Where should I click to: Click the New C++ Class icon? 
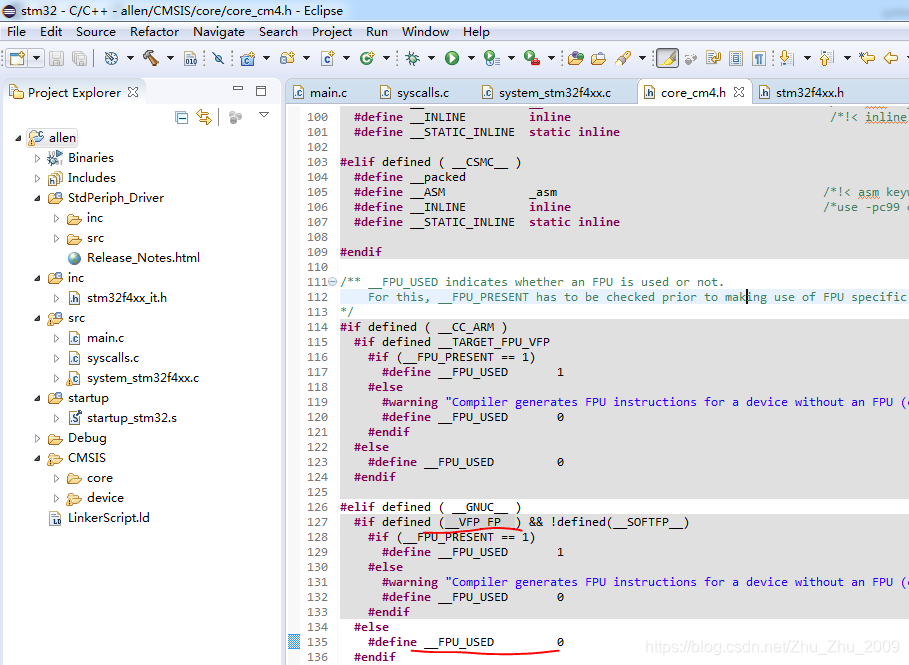[x=367, y=58]
